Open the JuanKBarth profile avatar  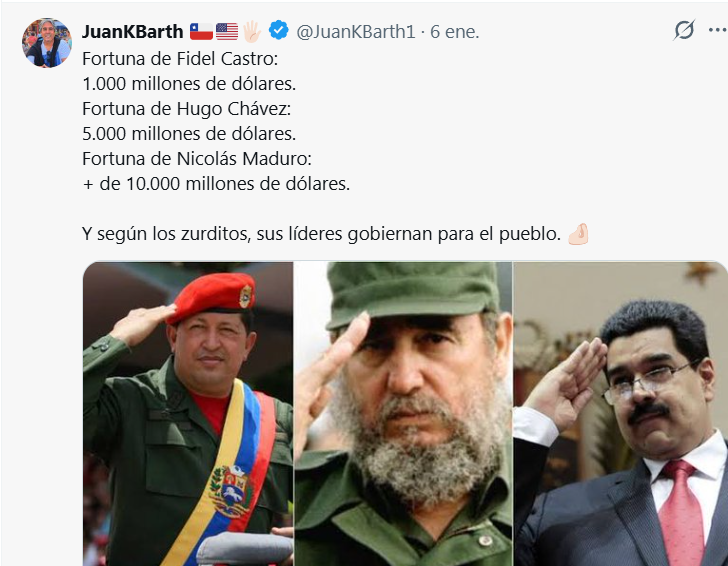pos(47,43)
